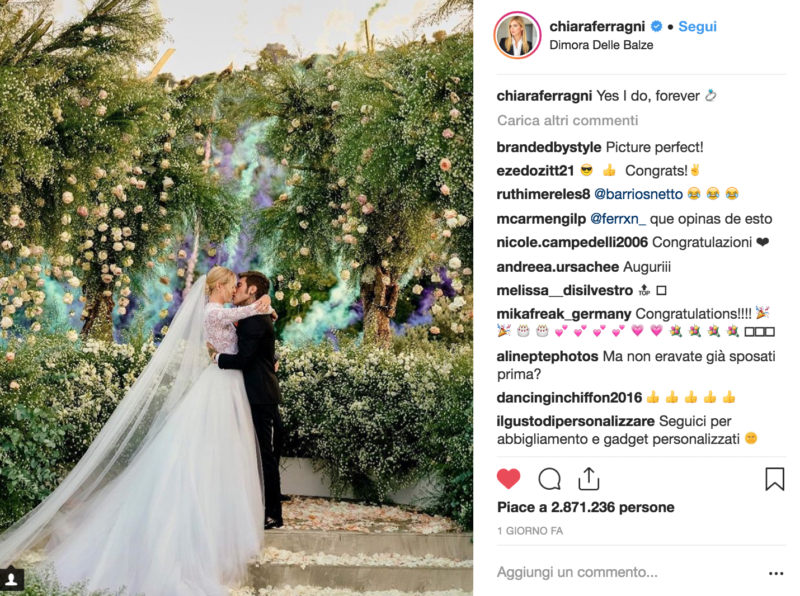The height and width of the screenshot is (596, 800).
Task: Save post with the bookmark icon
Action: coord(774,479)
